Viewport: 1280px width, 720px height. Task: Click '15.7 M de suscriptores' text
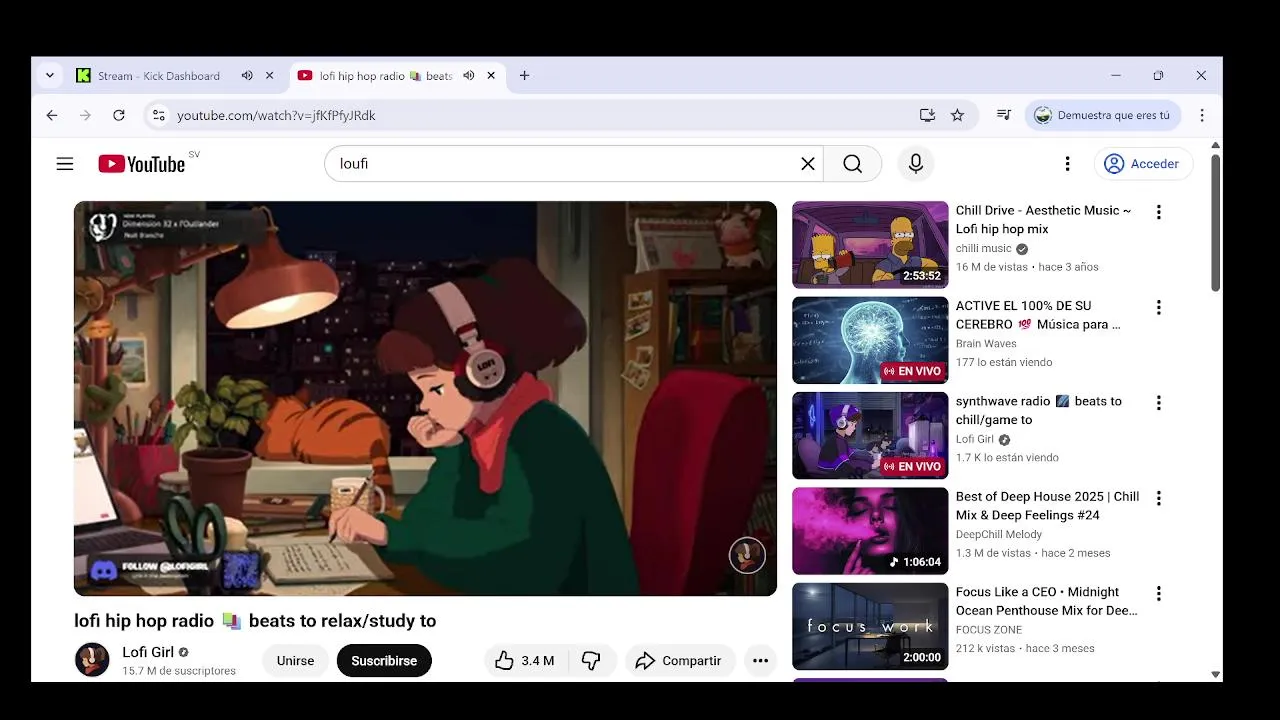click(179, 671)
